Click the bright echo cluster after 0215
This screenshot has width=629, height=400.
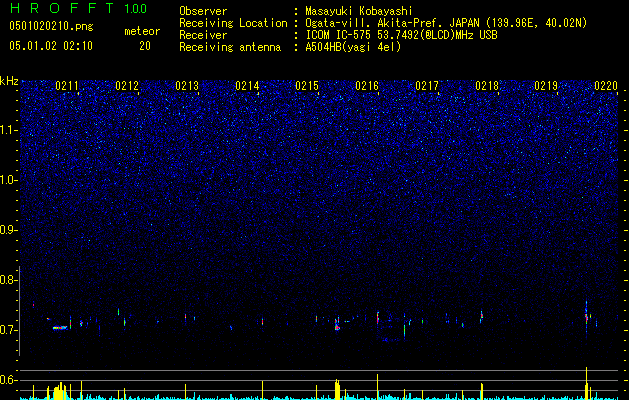tap(337, 324)
